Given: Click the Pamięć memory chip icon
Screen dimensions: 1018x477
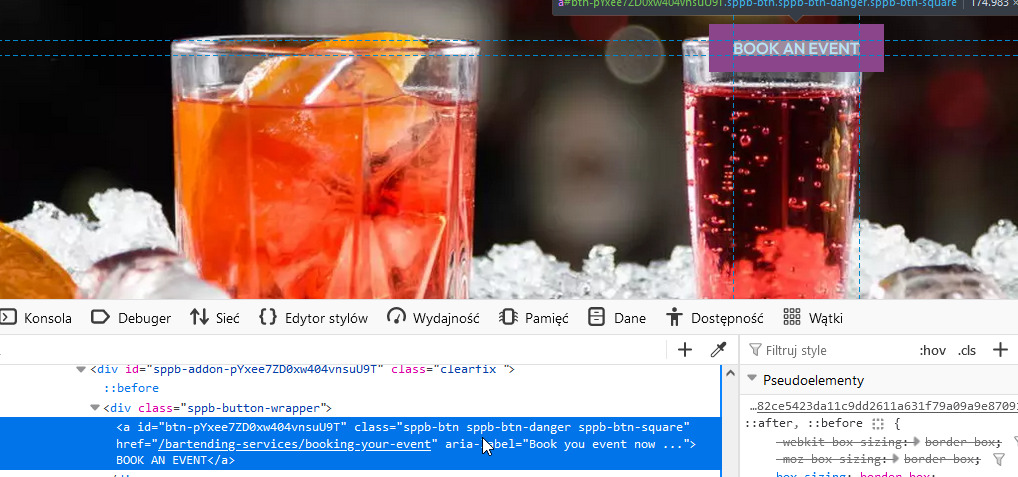Looking at the screenshot, I should (x=507, y=318).
